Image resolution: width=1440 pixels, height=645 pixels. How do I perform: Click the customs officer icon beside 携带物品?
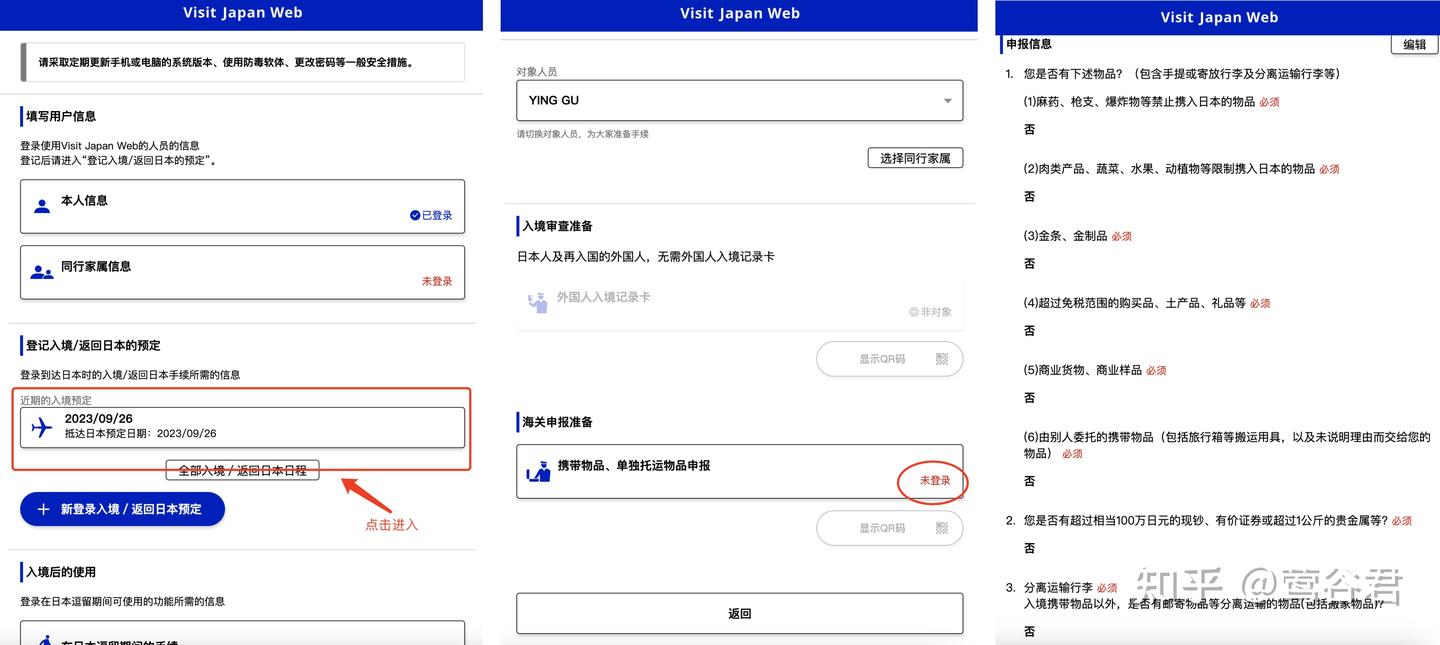pos(539,471)
